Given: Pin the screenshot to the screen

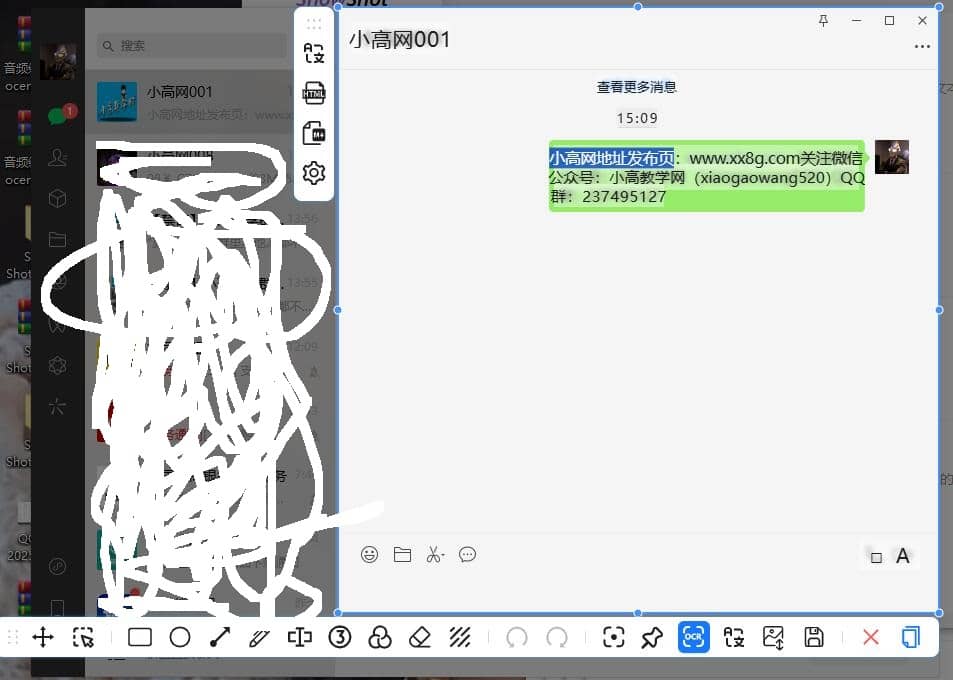Looking at the screenshot, I should 653,637.
